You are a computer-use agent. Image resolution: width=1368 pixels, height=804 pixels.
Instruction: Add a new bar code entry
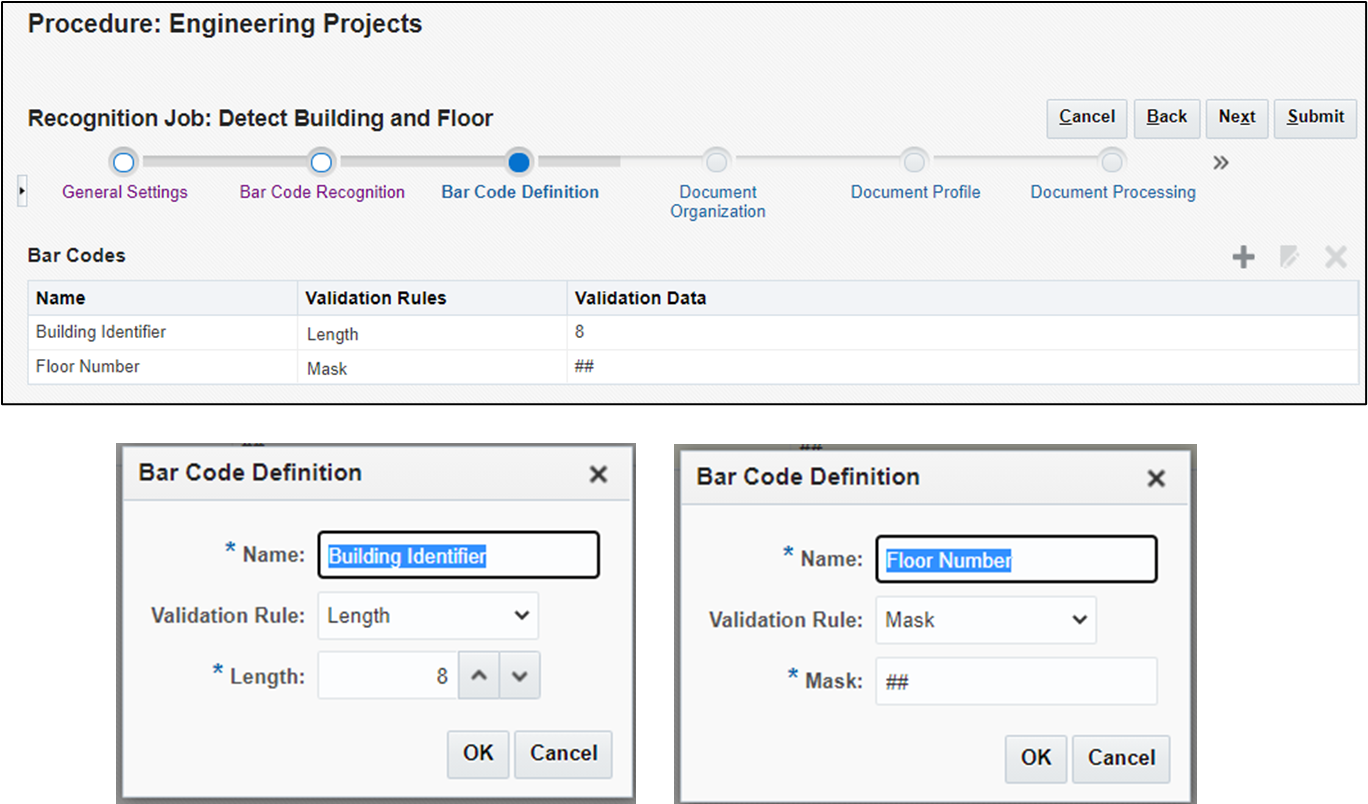point(1243,256)
